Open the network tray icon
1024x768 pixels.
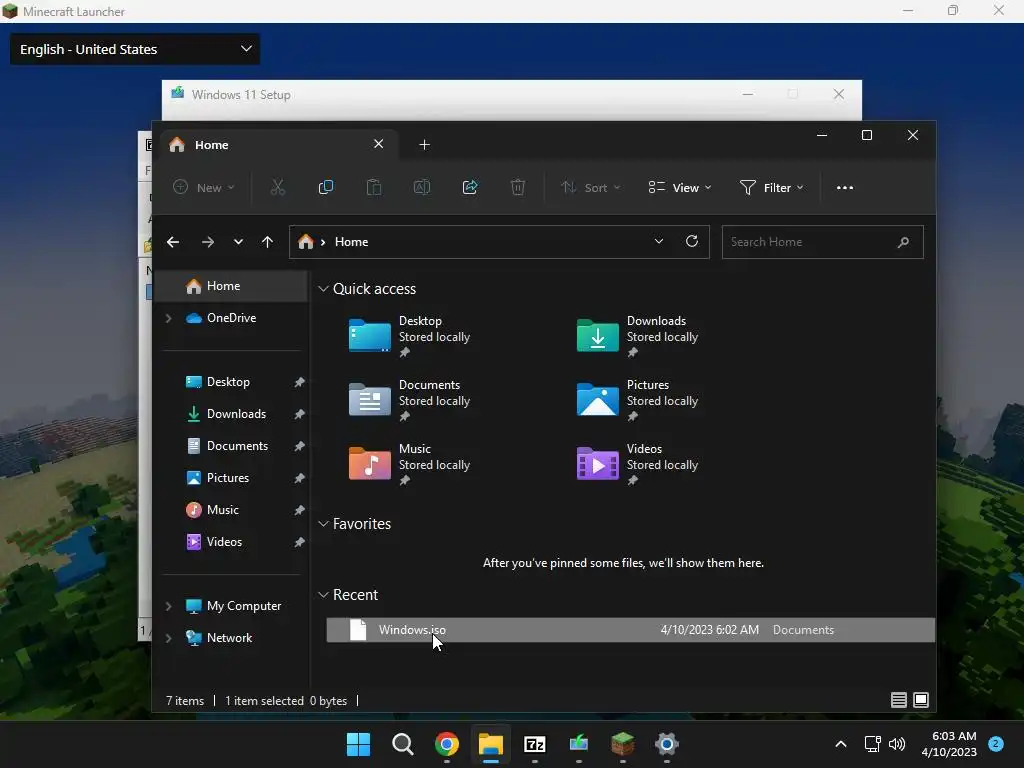[872, 744]
